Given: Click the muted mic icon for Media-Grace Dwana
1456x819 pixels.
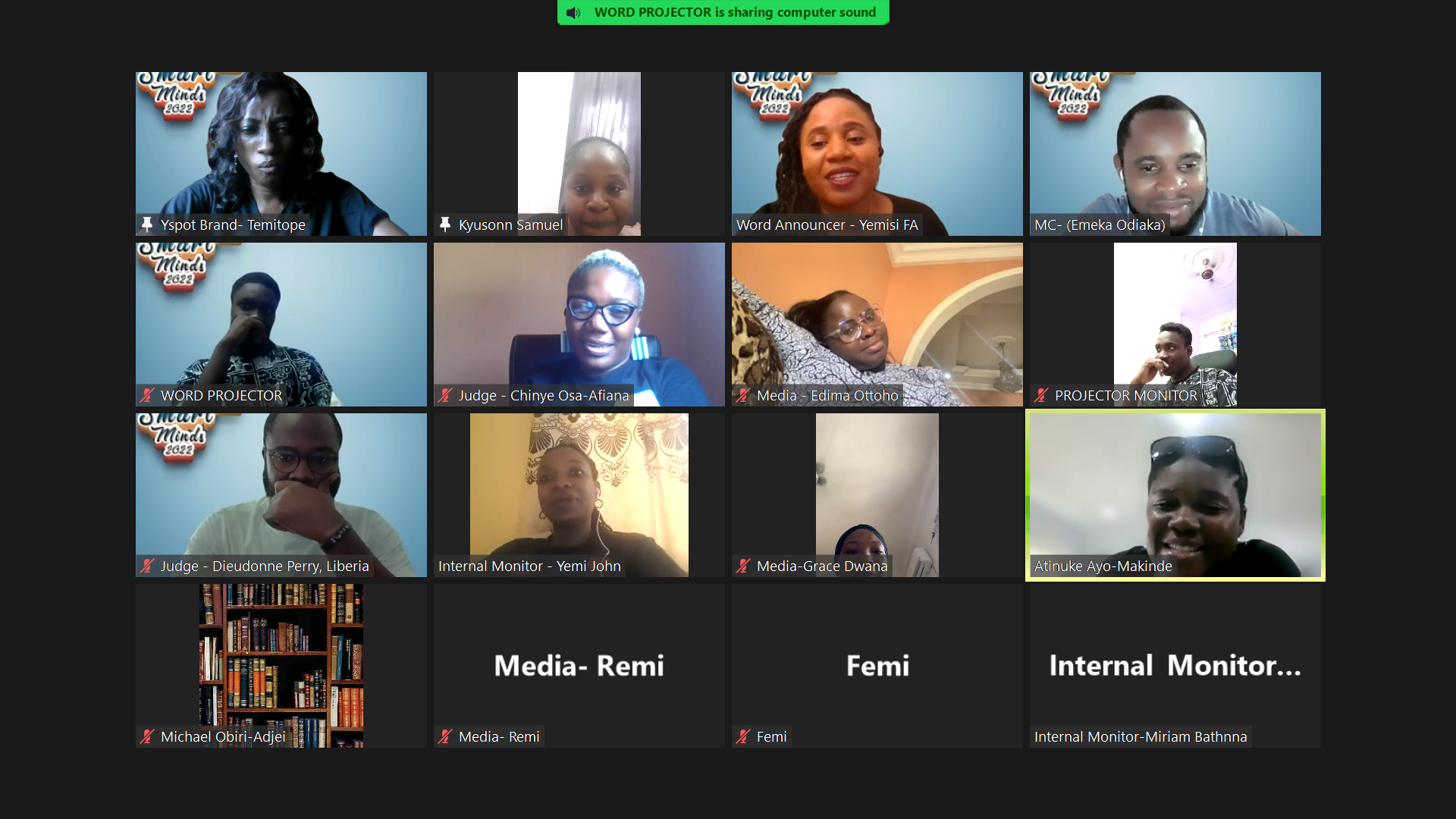Looking at the screenshot, I should [x=743, y=566].
